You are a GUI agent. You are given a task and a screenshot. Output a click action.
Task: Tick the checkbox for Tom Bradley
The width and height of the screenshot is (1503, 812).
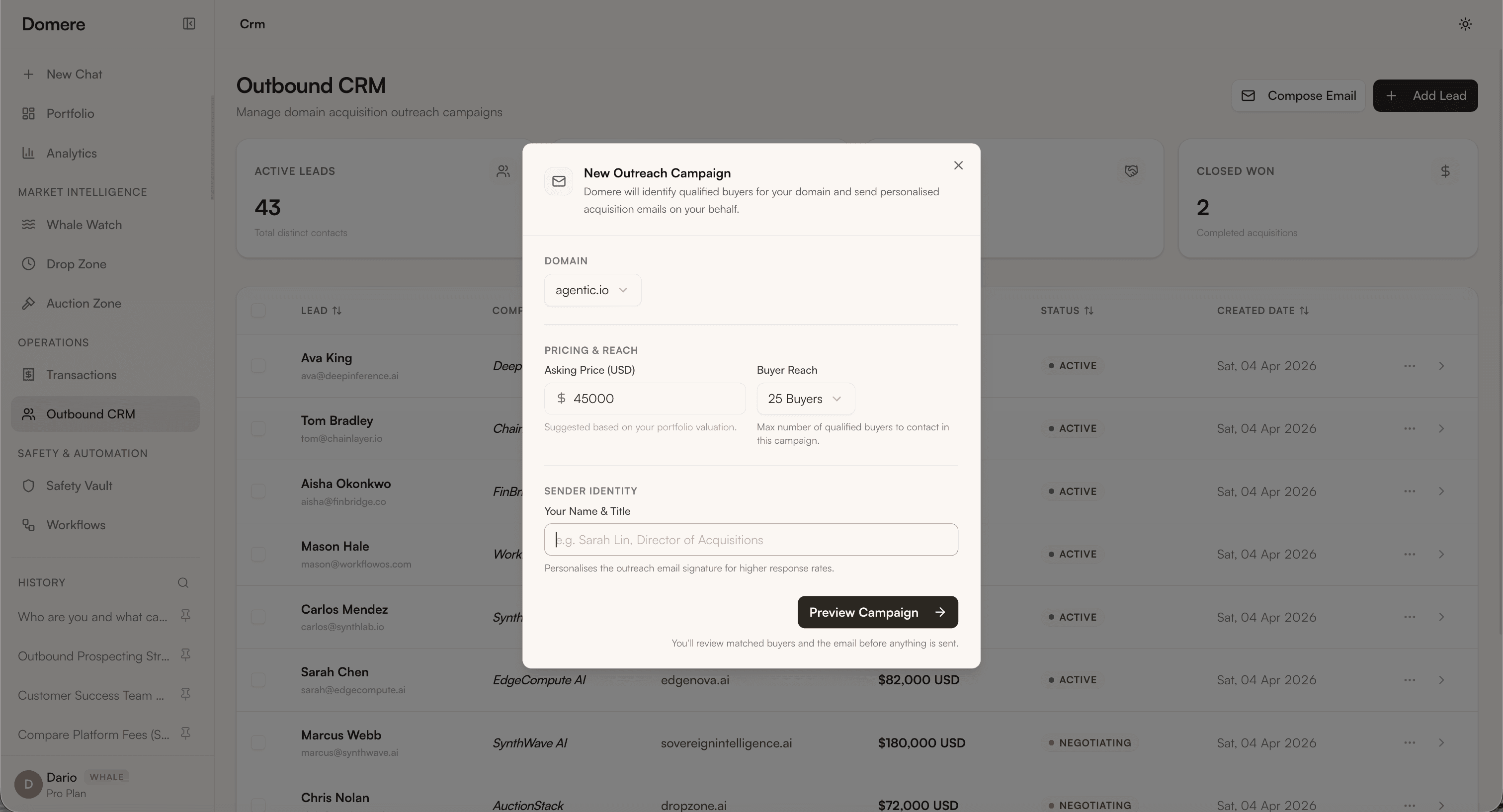pos(258,429)
